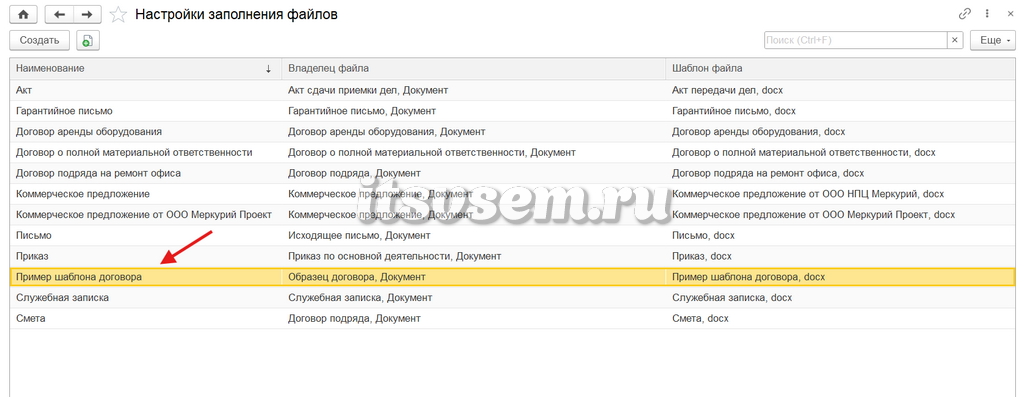Sort by Наименование column header

(145, 68)
